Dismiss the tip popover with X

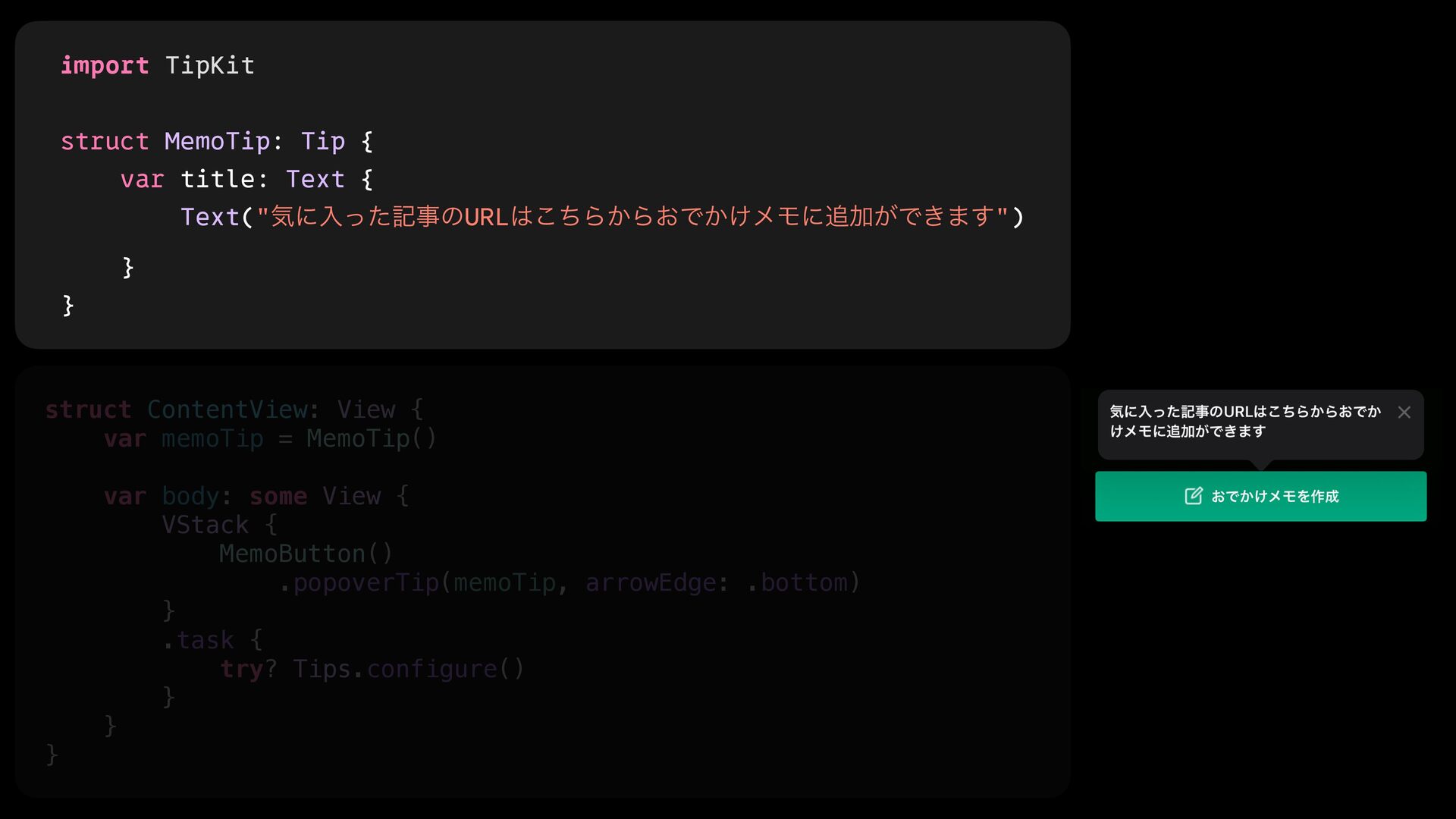[x=1404, y=412]
